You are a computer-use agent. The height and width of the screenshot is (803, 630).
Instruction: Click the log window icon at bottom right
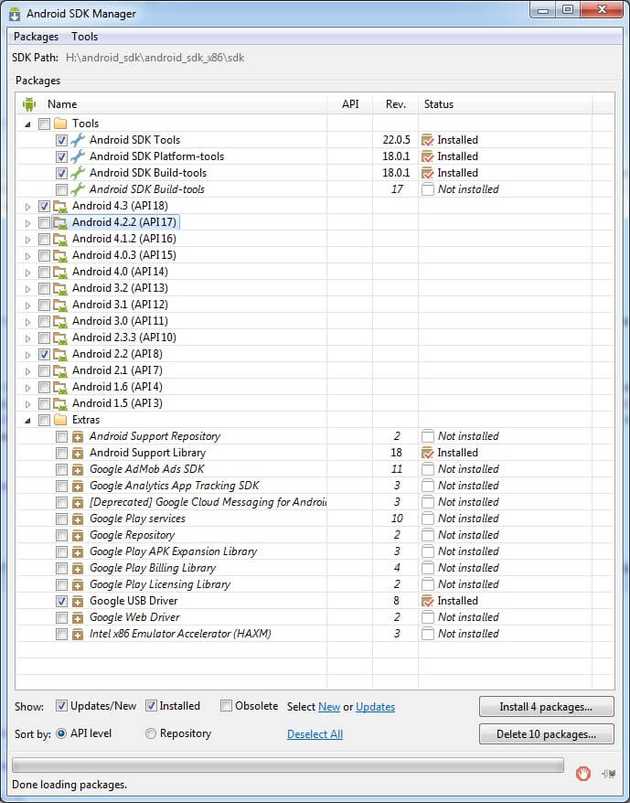(x=608, y=773)
